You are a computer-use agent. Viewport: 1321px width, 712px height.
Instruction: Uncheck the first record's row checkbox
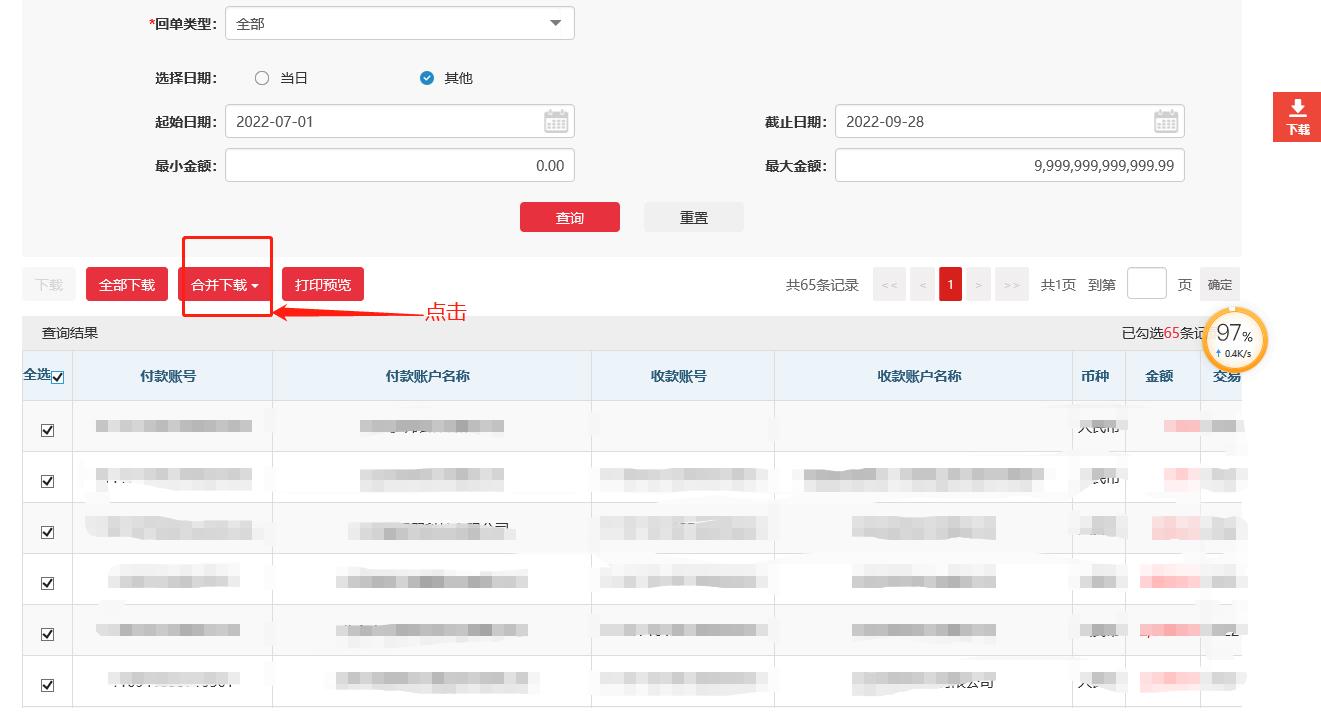pos(47,428)
